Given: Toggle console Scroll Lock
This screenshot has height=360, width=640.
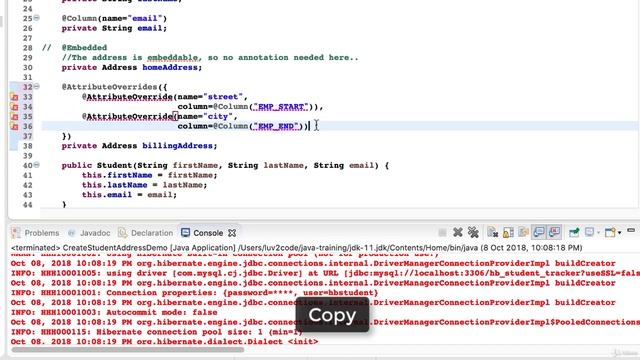Looking at the screenshot, I should (x=508, y=232).
